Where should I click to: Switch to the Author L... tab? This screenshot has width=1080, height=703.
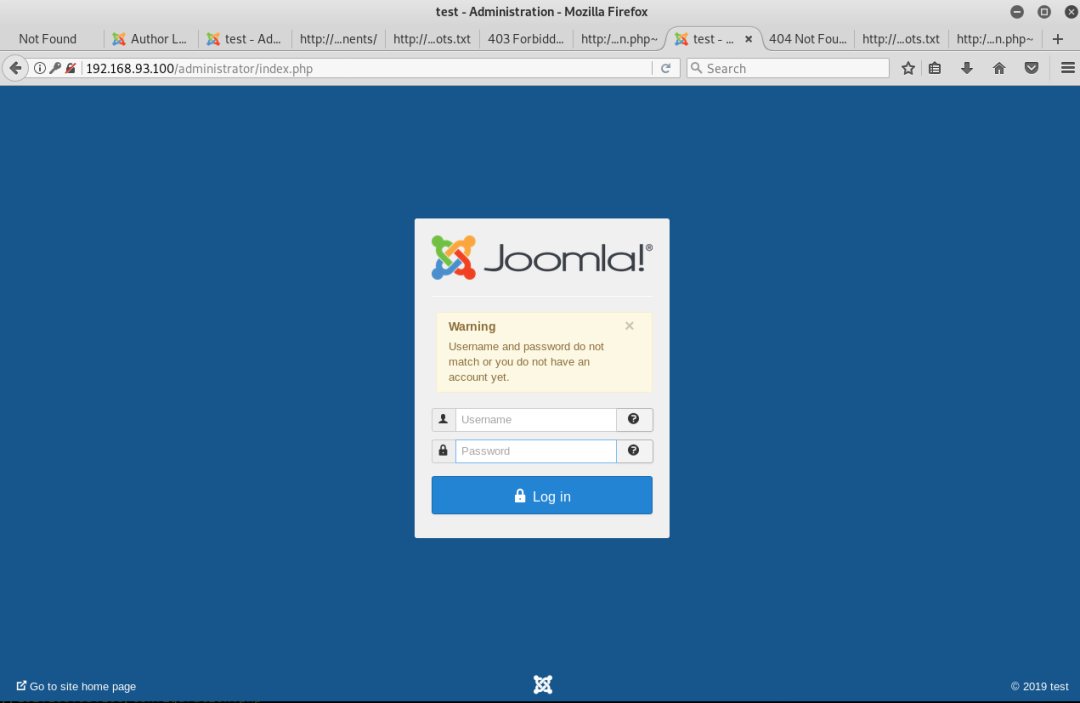(150, 39)
